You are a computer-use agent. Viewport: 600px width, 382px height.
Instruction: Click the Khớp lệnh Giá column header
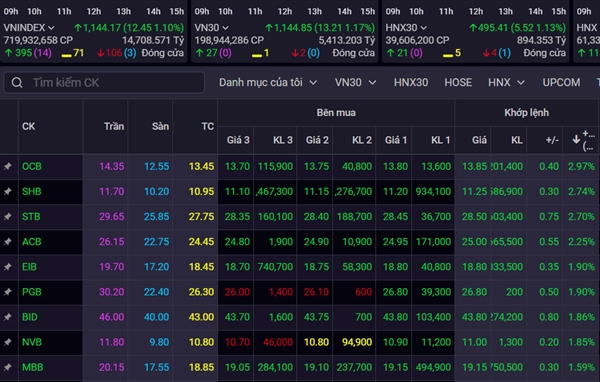click(479, 140)
